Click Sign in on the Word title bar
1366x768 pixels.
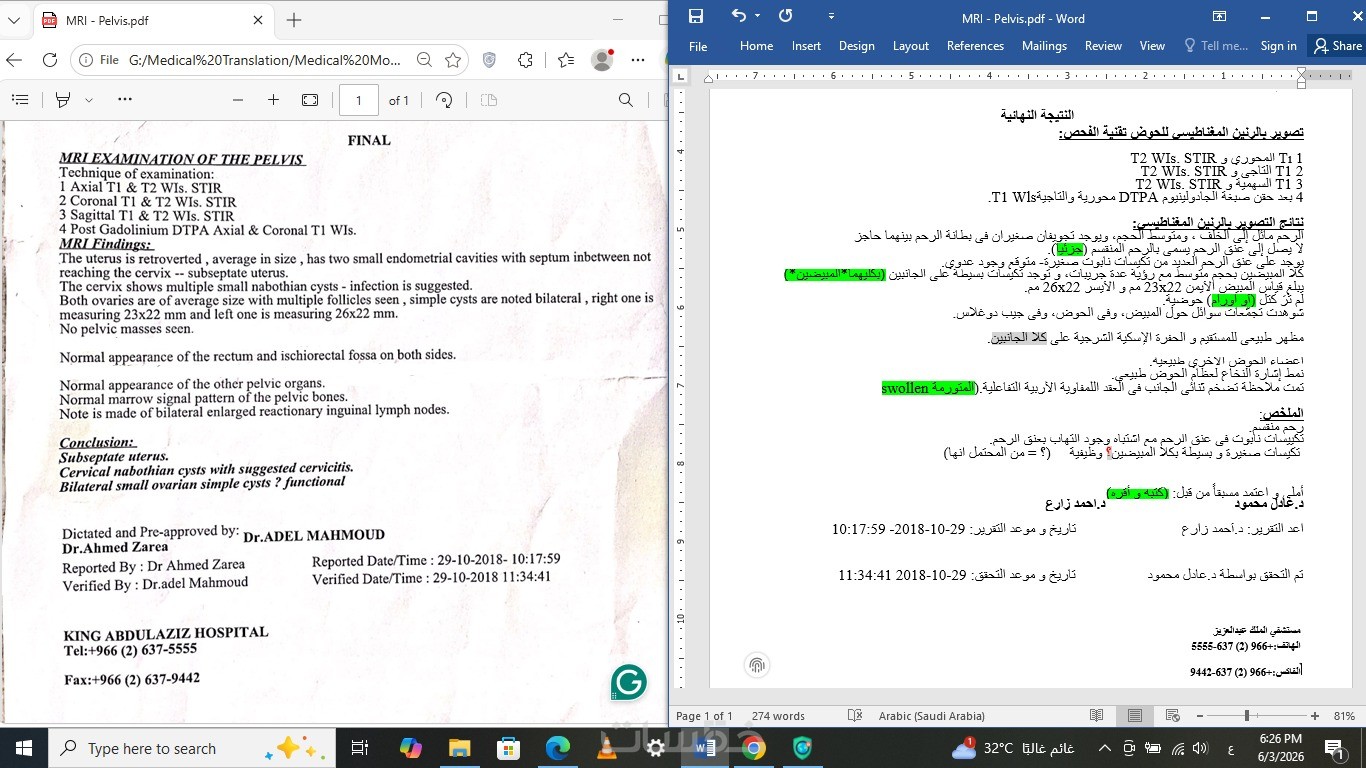coord(1278,46)
